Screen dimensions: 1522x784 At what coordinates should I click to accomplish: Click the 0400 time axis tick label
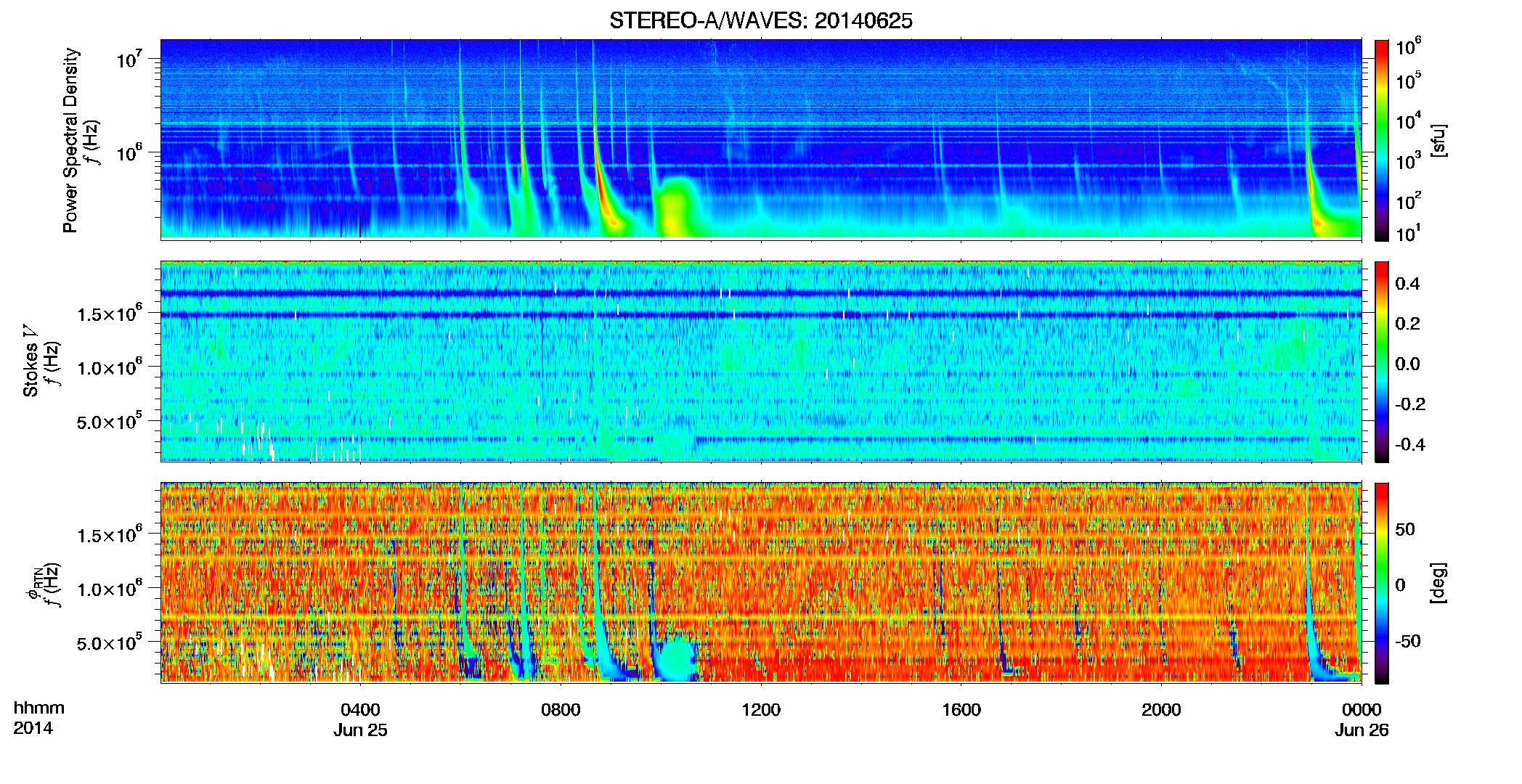(x=360, y=710)
